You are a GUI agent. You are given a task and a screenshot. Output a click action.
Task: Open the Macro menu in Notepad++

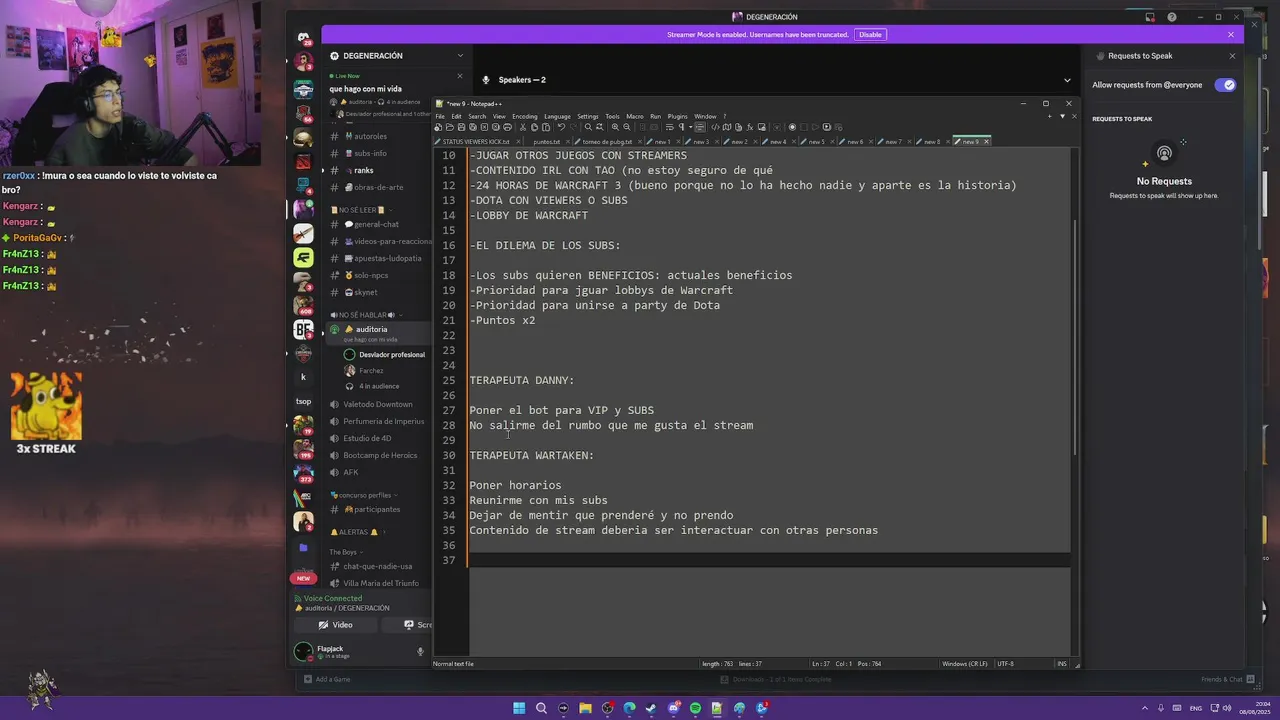click(635, 116)
